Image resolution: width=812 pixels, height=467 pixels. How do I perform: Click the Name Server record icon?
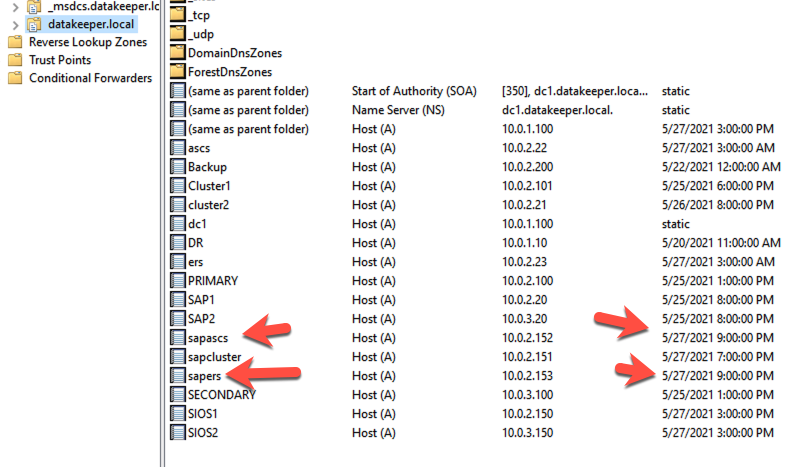[178, 110]
